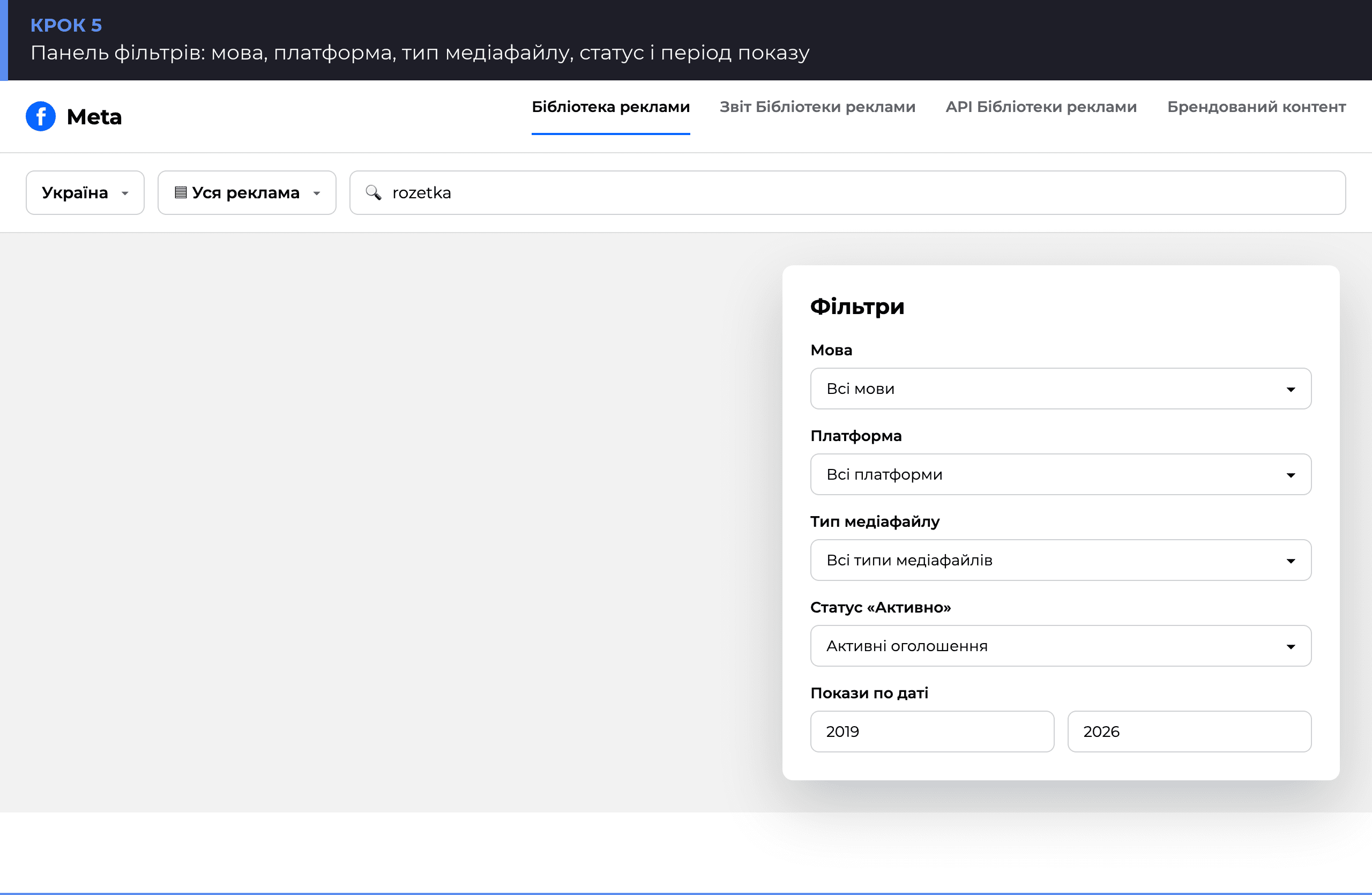The width and height of the screenshot is (1372, 895).
Task: Switch to Бібліотека реклами tab
Action: click(610, 107)
